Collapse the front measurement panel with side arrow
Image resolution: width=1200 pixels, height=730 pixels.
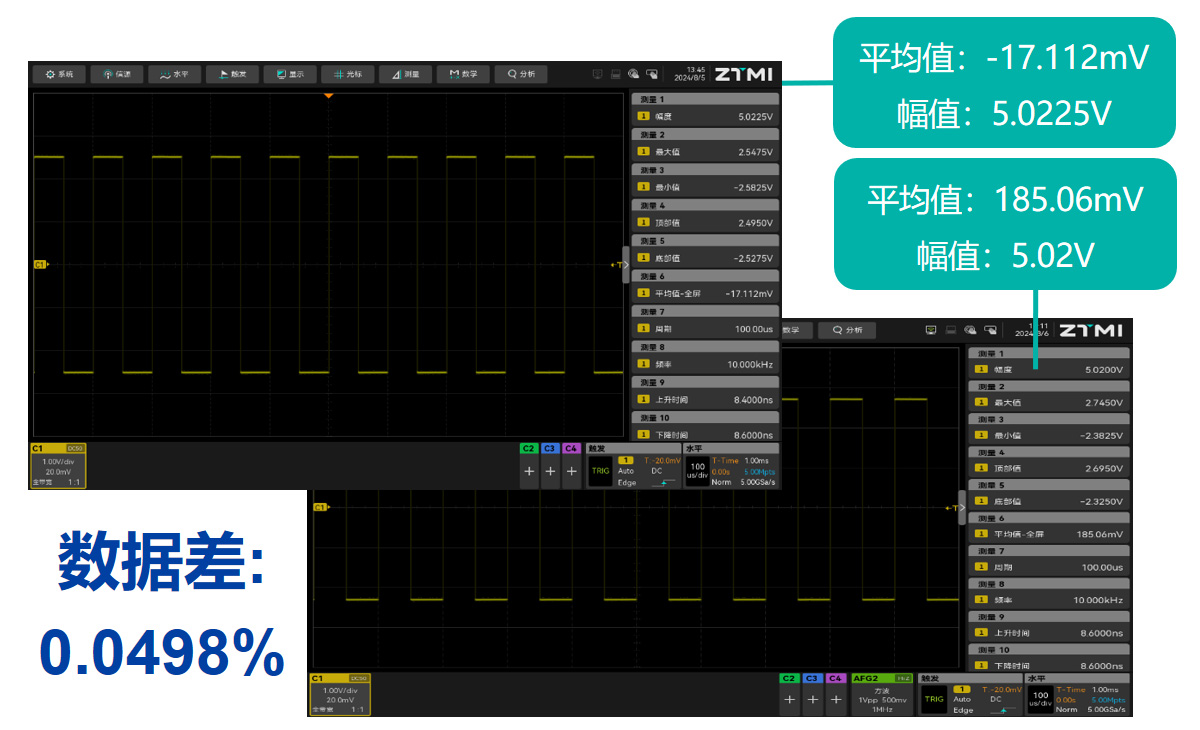[x=626, y=265]
